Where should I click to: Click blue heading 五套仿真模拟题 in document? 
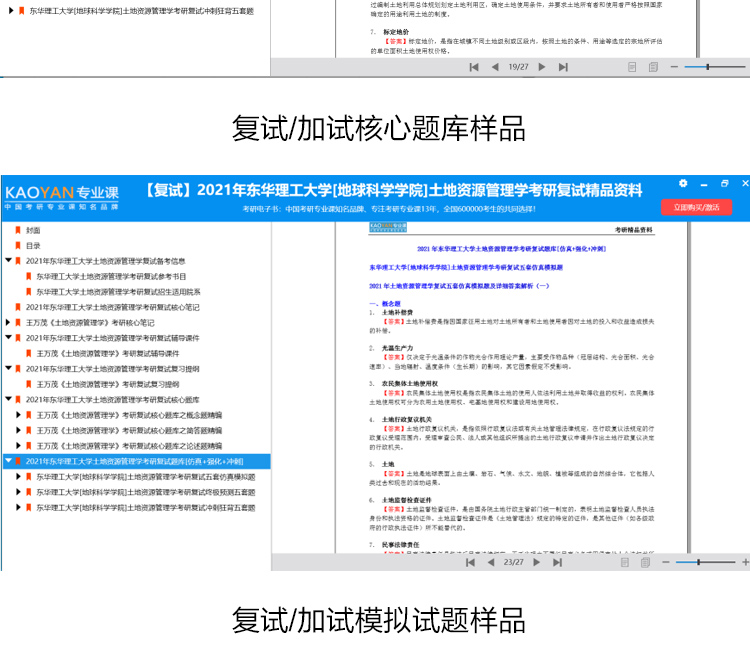tap(466, 267)
